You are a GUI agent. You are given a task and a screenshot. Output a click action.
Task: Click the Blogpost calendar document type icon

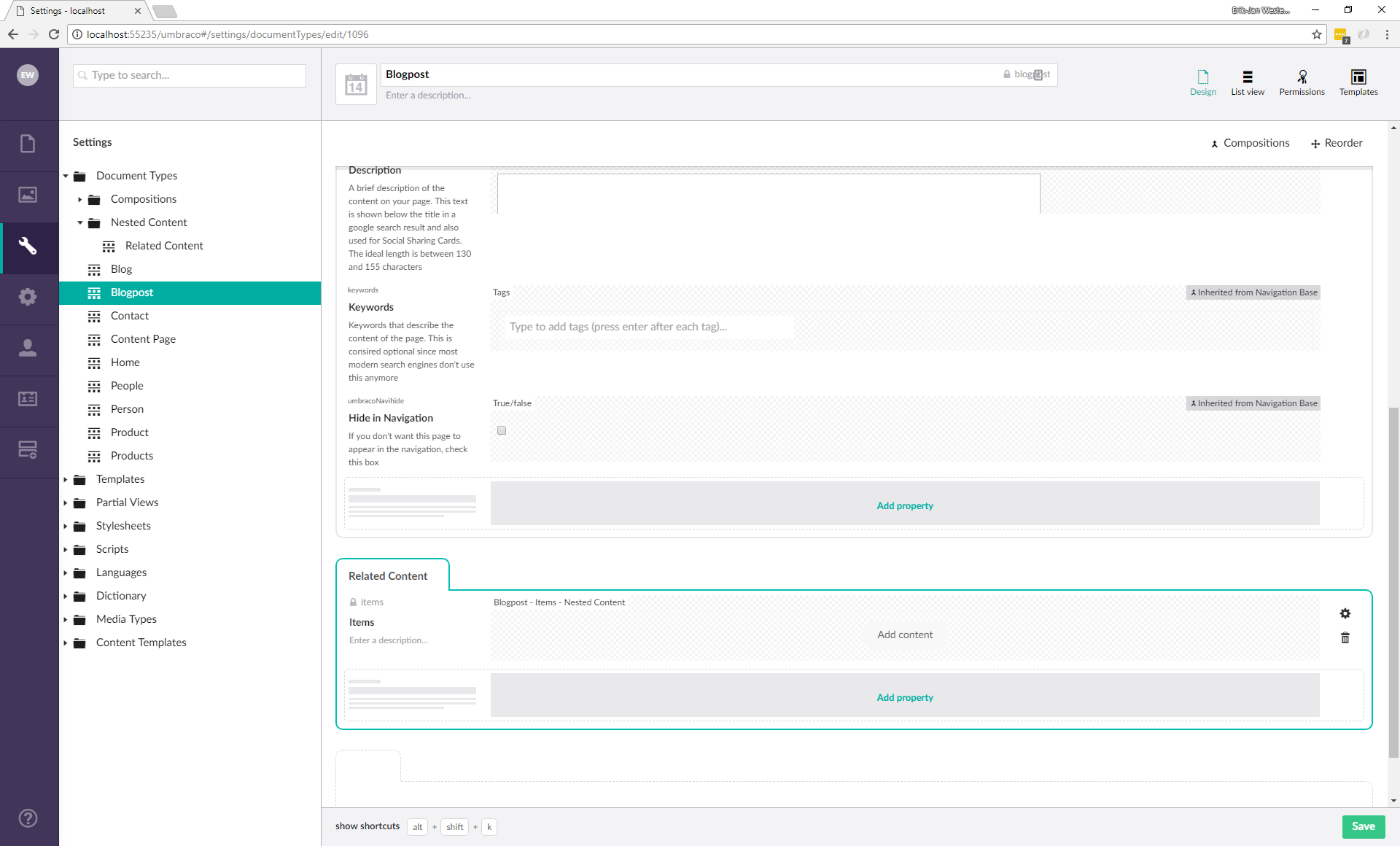click(356, 85)
